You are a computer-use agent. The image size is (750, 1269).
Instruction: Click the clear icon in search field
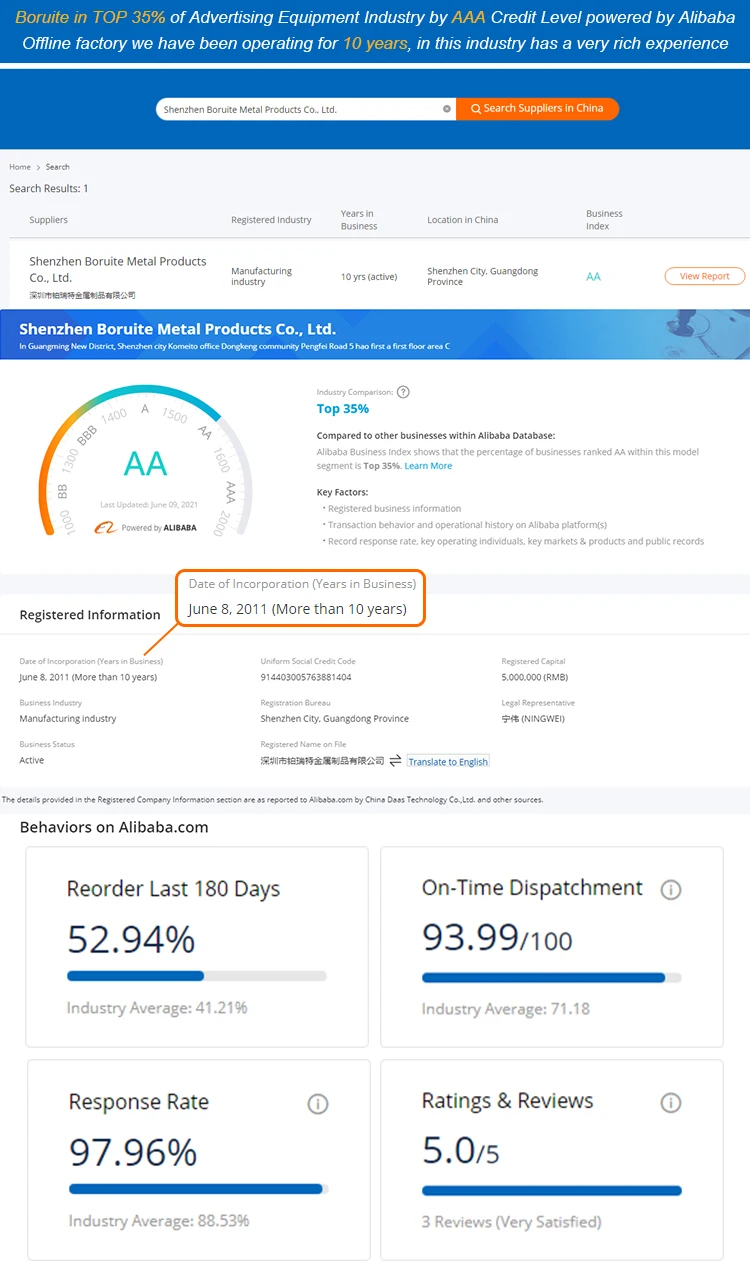[x=447, y=109]
